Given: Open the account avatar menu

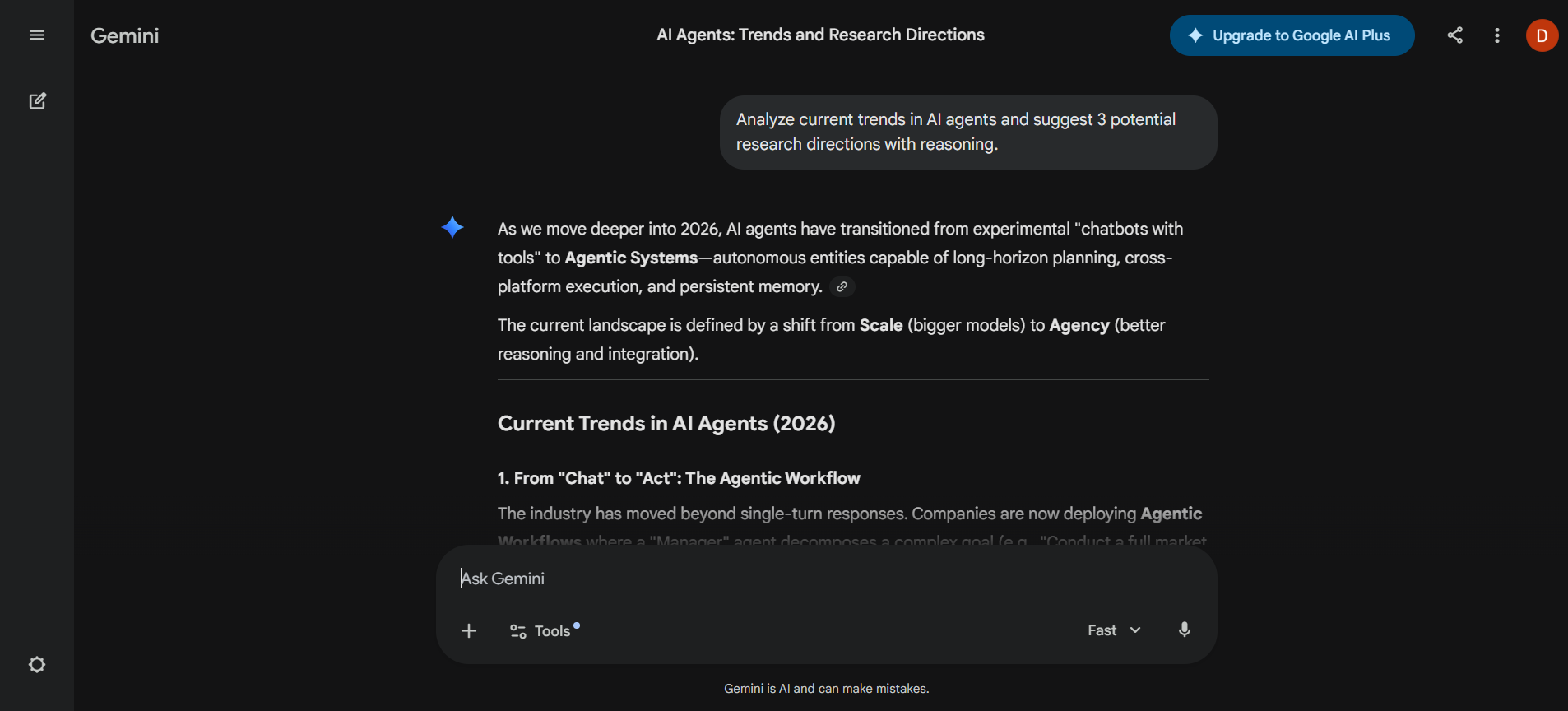Looking at the screenshot, I should click(x=1542, y=35).
